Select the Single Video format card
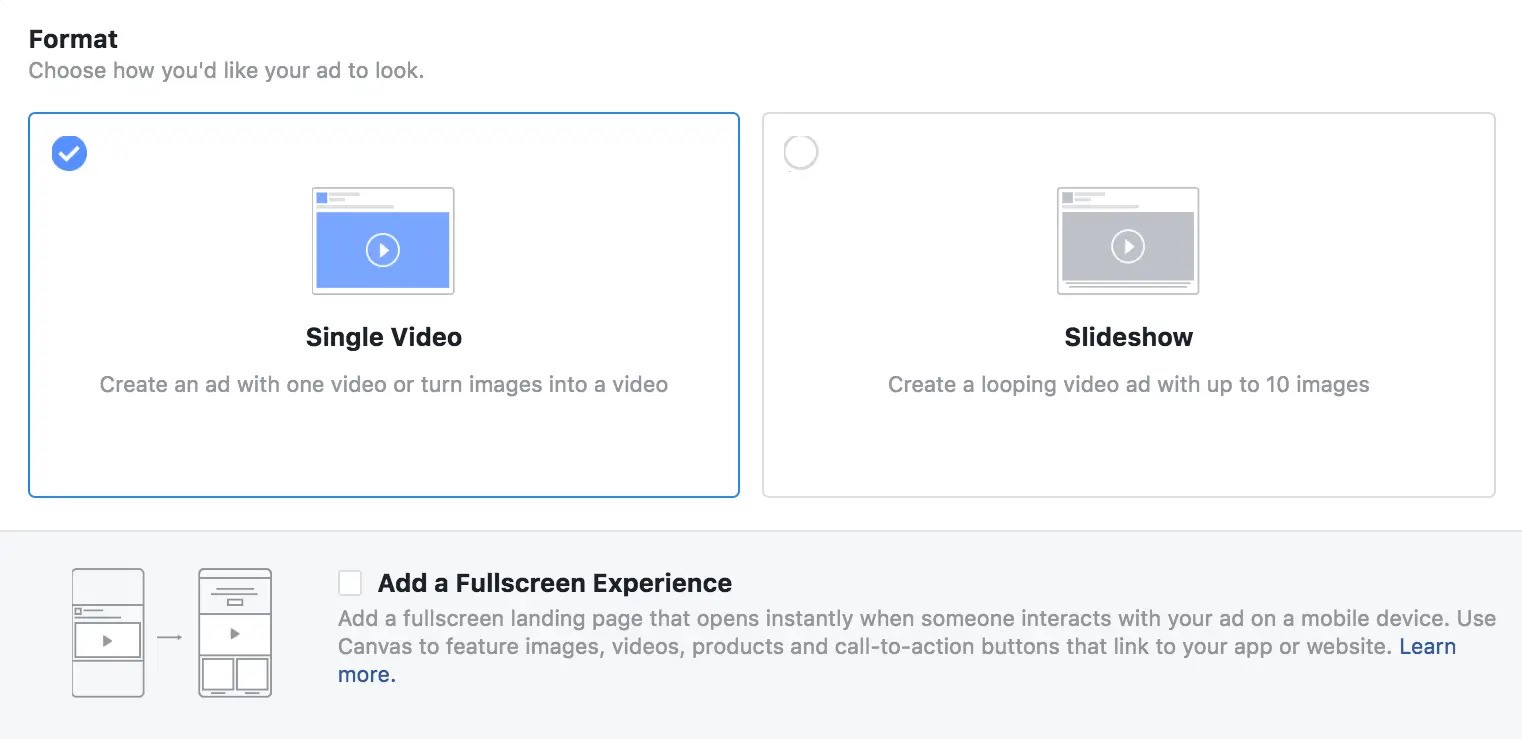Image resolution: width=1522 pixels, height=739 pixels. point(384,450)
